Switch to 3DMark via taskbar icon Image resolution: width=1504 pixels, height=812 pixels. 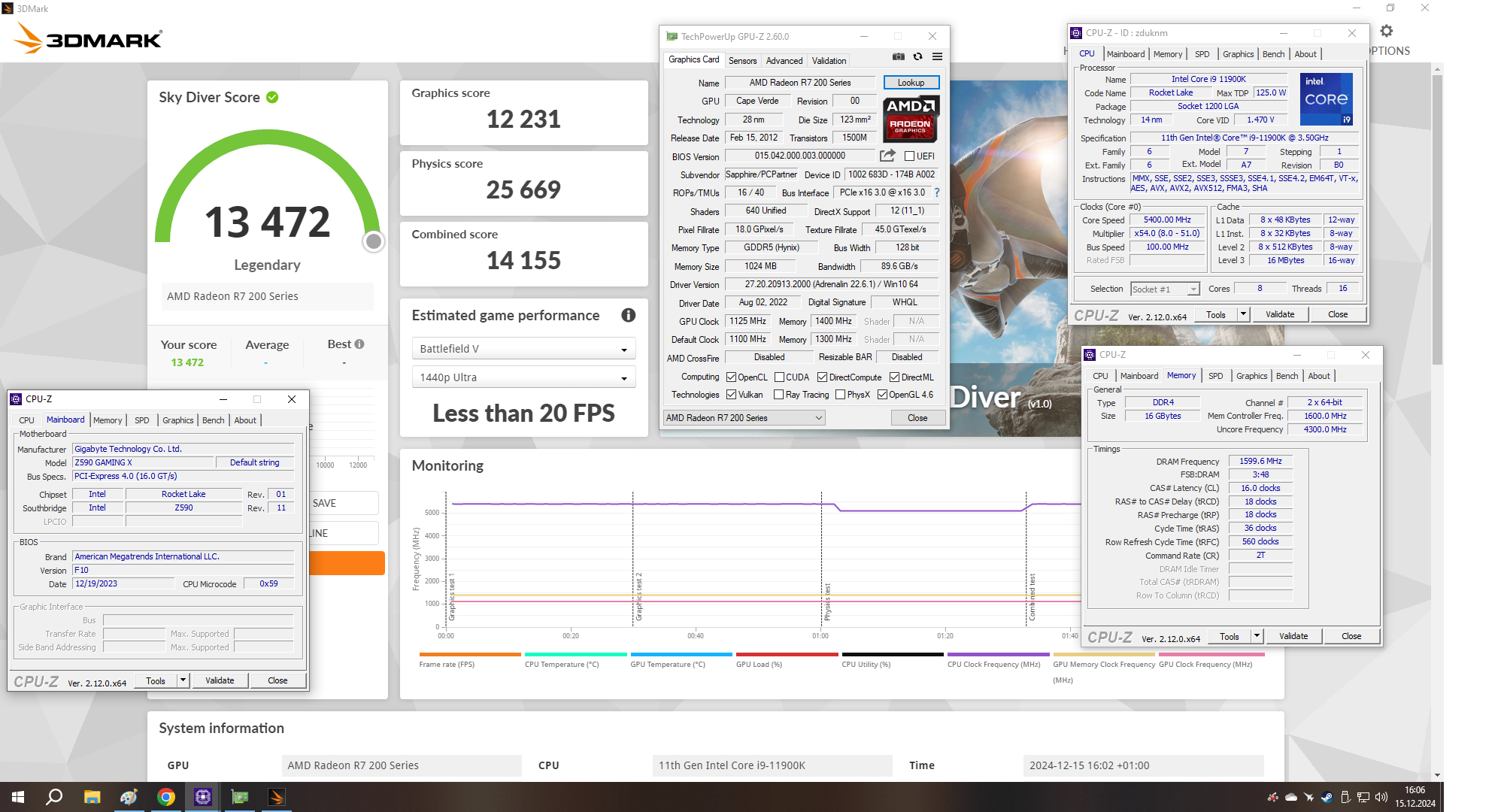coord(277,797)
